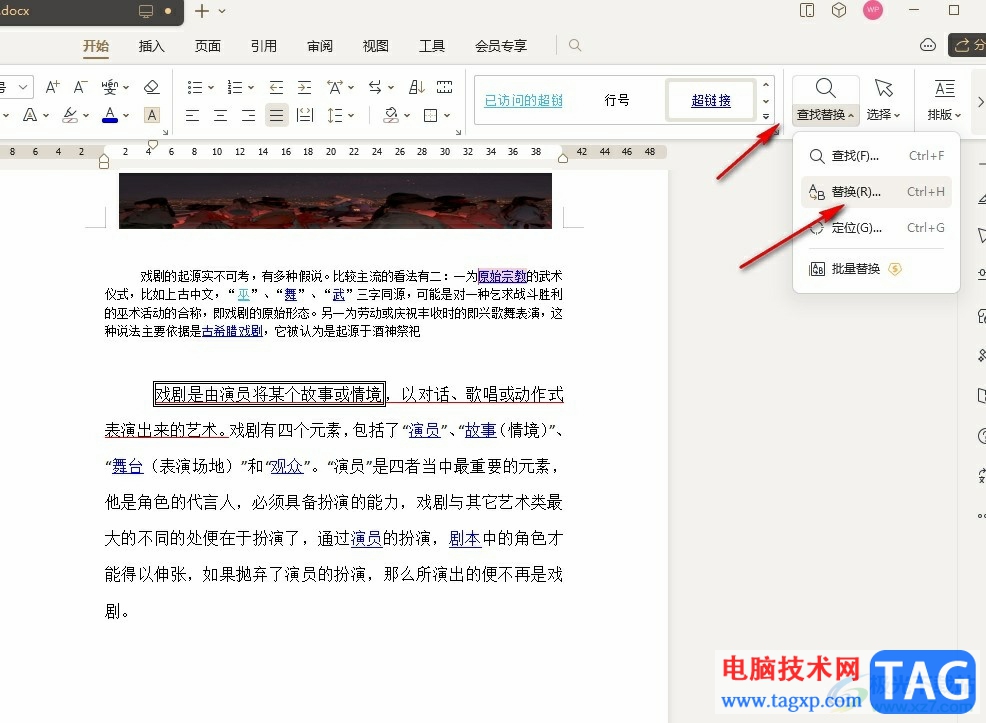Choose 定位(G)... from menu

(877, 228)
